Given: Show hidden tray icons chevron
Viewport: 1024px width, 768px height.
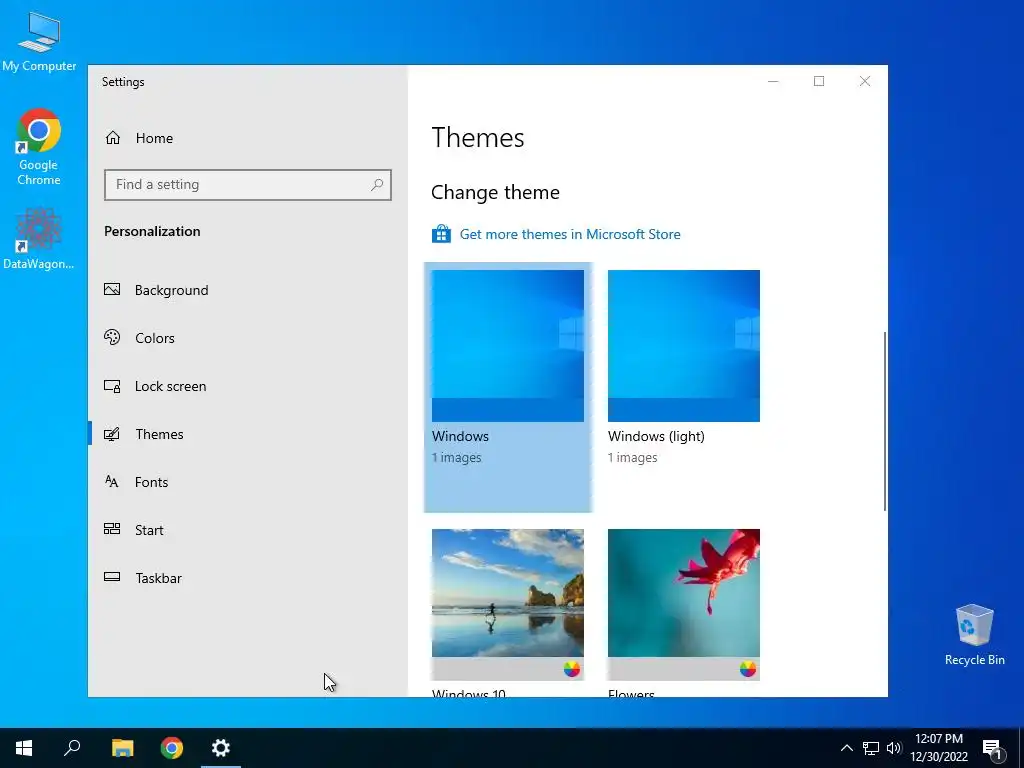Looking at the screenshot, I should (x=846, y=748).
